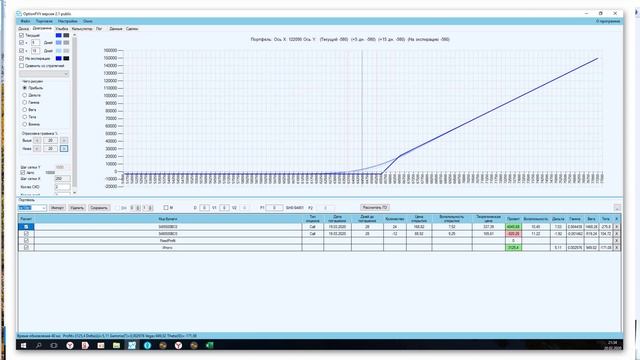Toggle the Авто grid step checkbox

23,172
